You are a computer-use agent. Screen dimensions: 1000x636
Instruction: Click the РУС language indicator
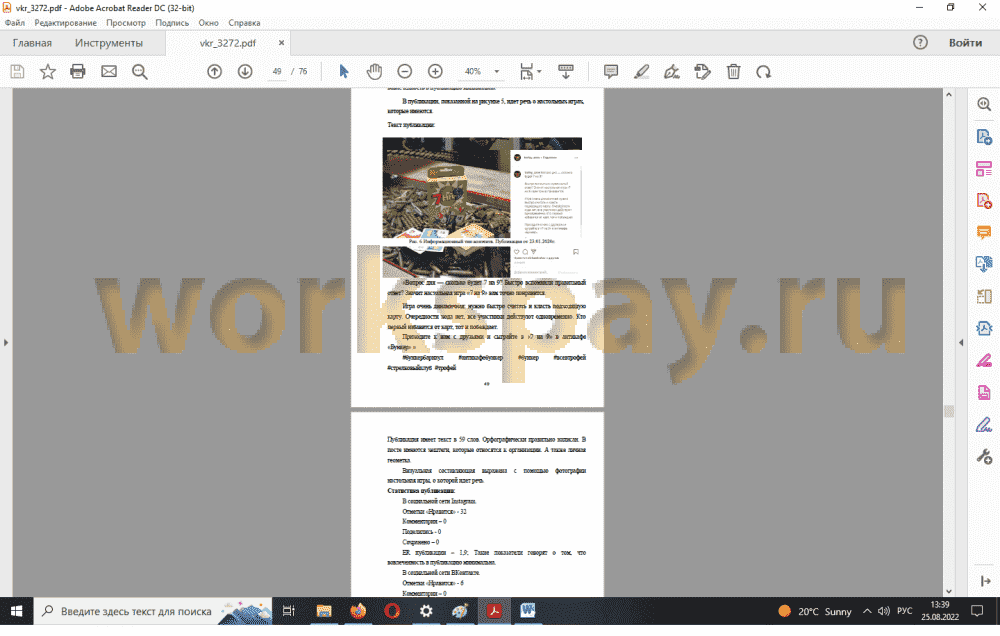[904, 611]
